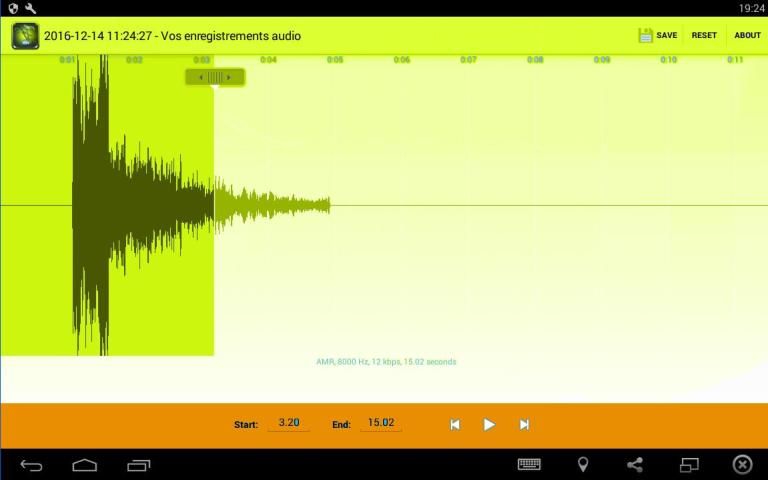Open the keyboard icon in navigation bar

pyautogui.click(x=529, y=464)
